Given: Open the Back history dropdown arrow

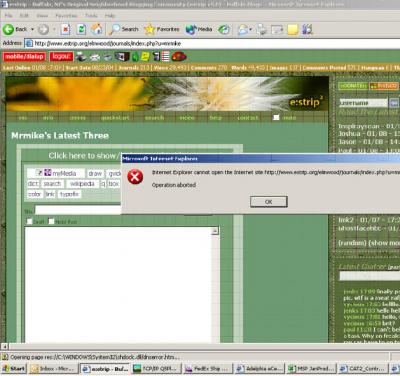Looking at the screenshot, I should coord(32,29).
